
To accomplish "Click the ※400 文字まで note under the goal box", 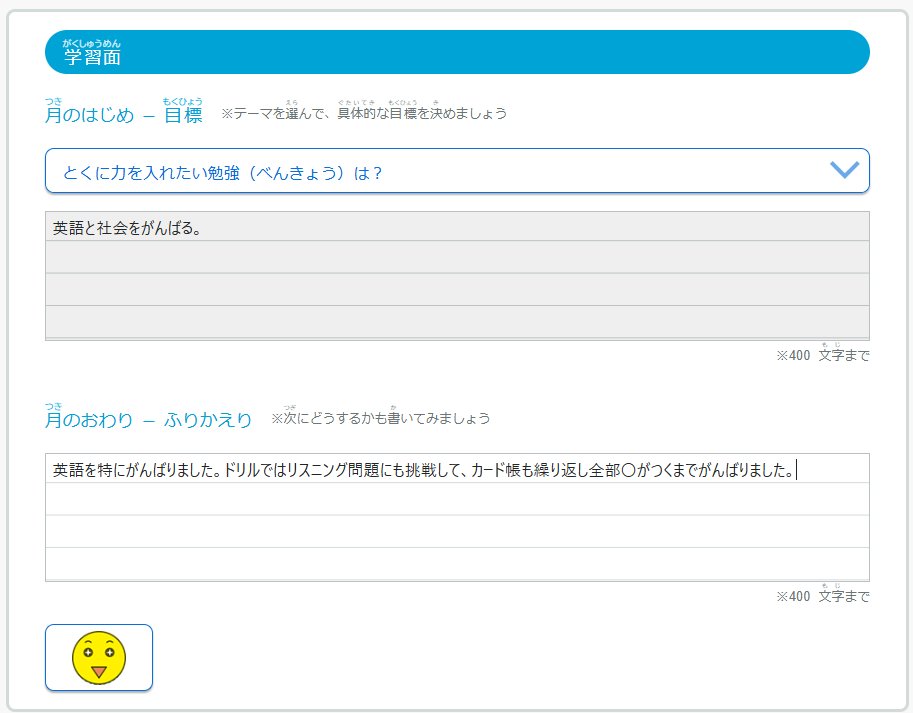I will 822,356.
